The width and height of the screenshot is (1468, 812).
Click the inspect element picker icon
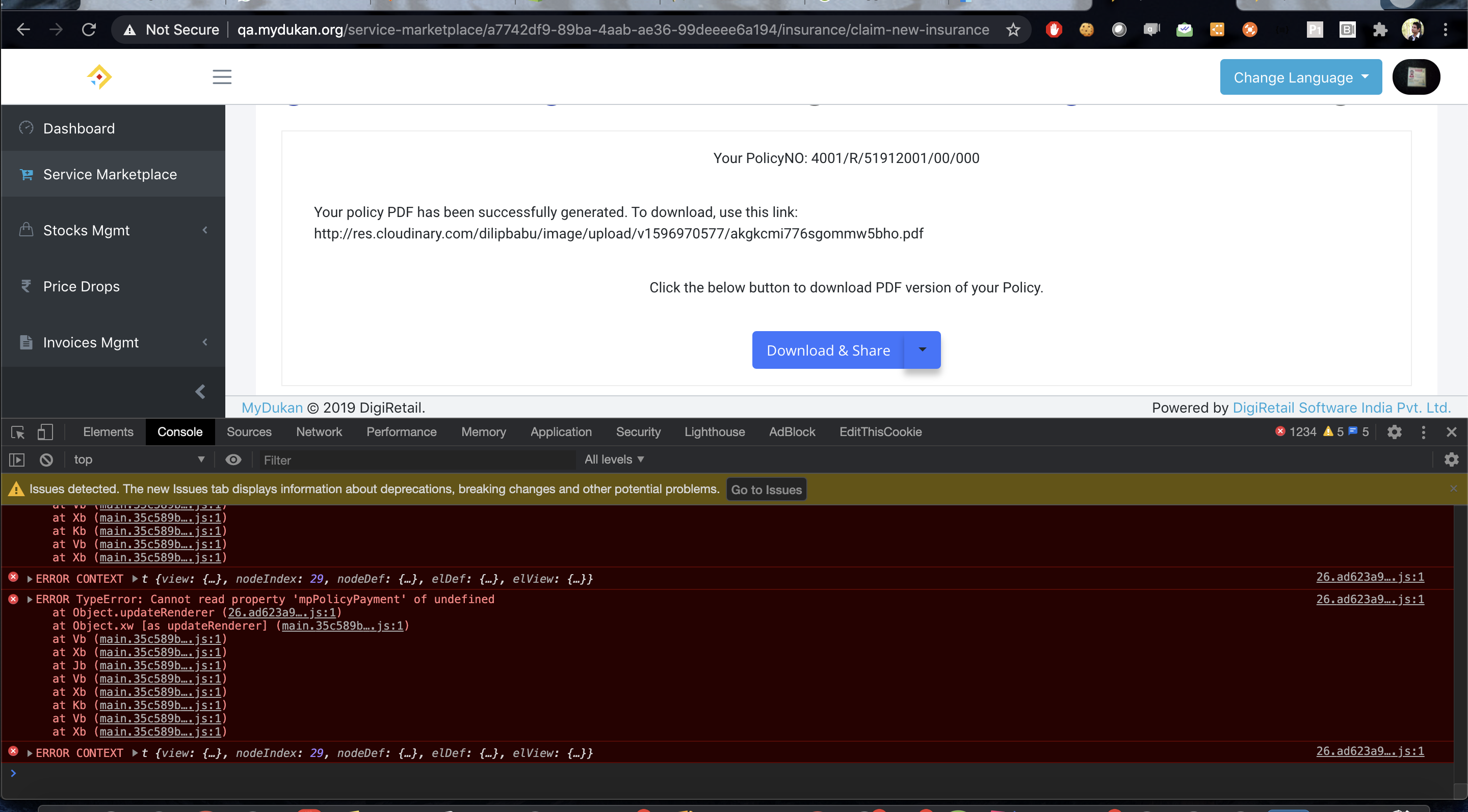click(18, 432)
